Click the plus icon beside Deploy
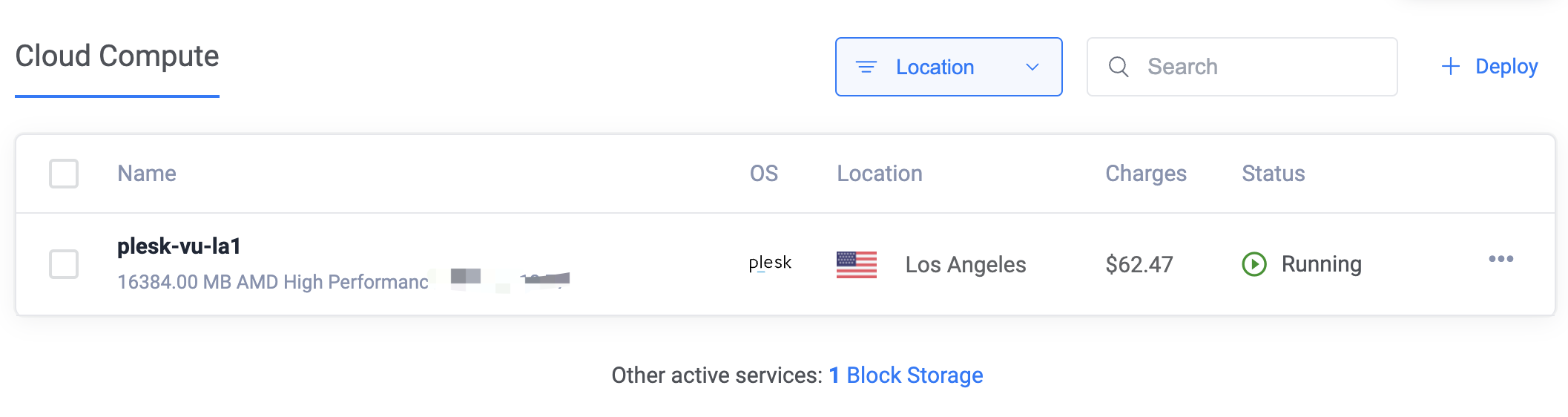This screenshot has width=1568, height=417. coord(1450,67)
